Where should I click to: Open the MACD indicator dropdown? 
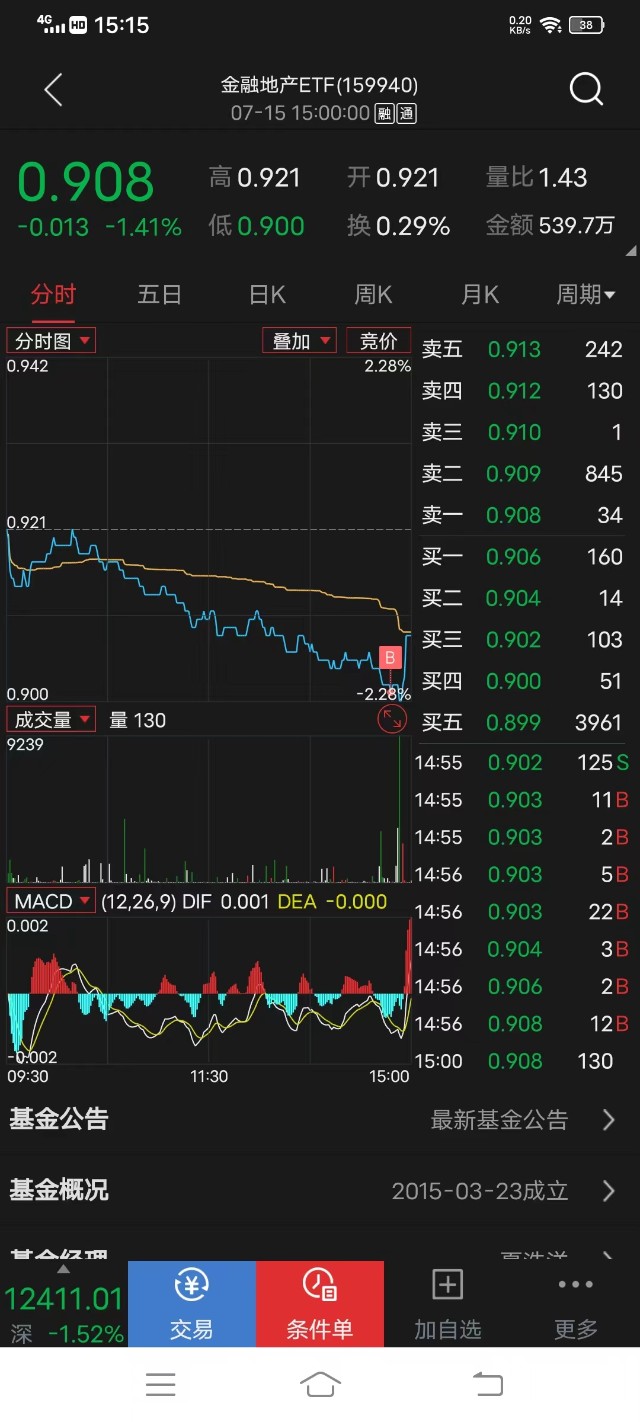[x=52, y=901]
